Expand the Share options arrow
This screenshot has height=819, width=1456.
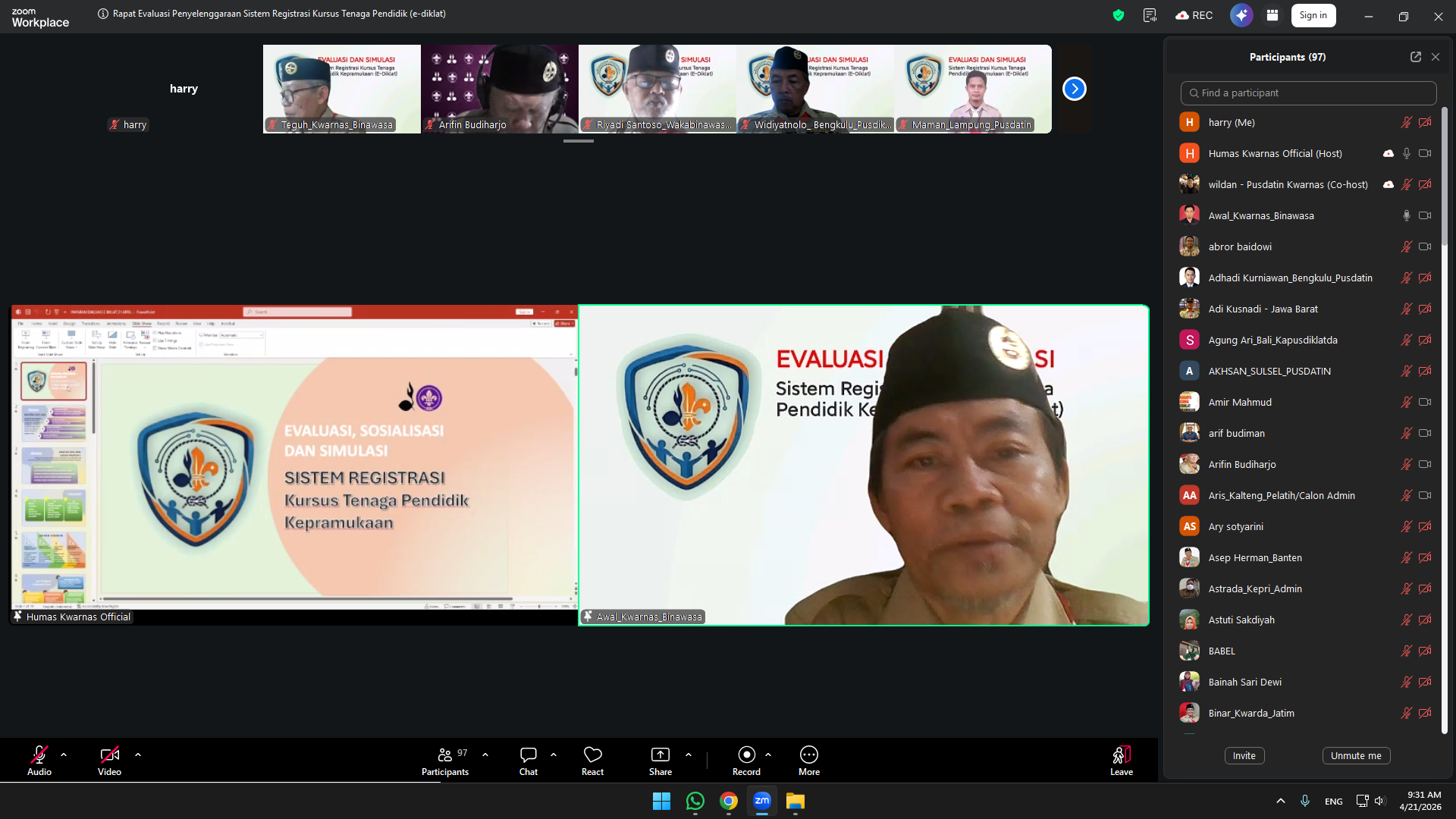[689, 755]
